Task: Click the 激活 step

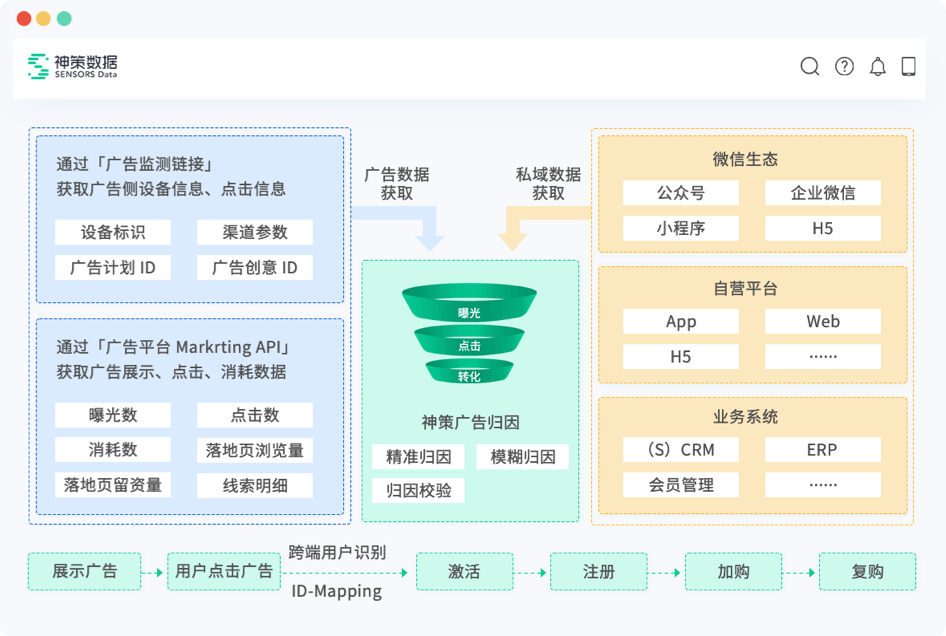Action: 465,571
